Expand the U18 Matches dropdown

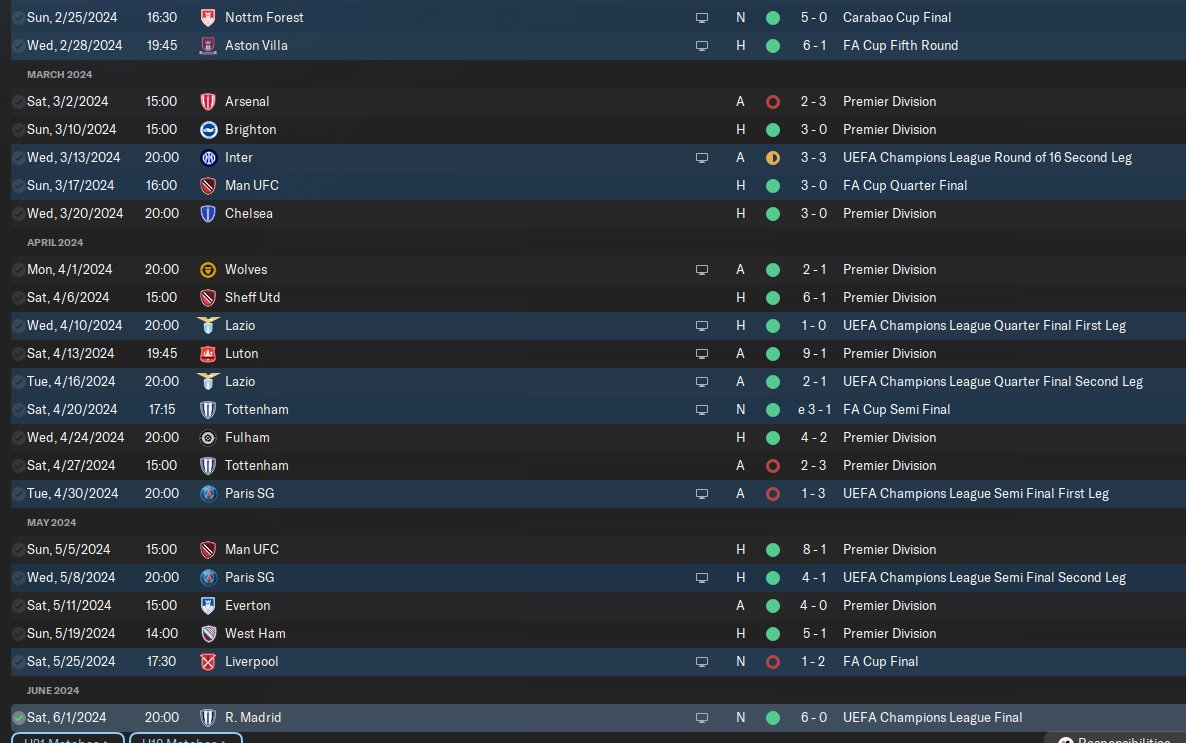(185, 738)
